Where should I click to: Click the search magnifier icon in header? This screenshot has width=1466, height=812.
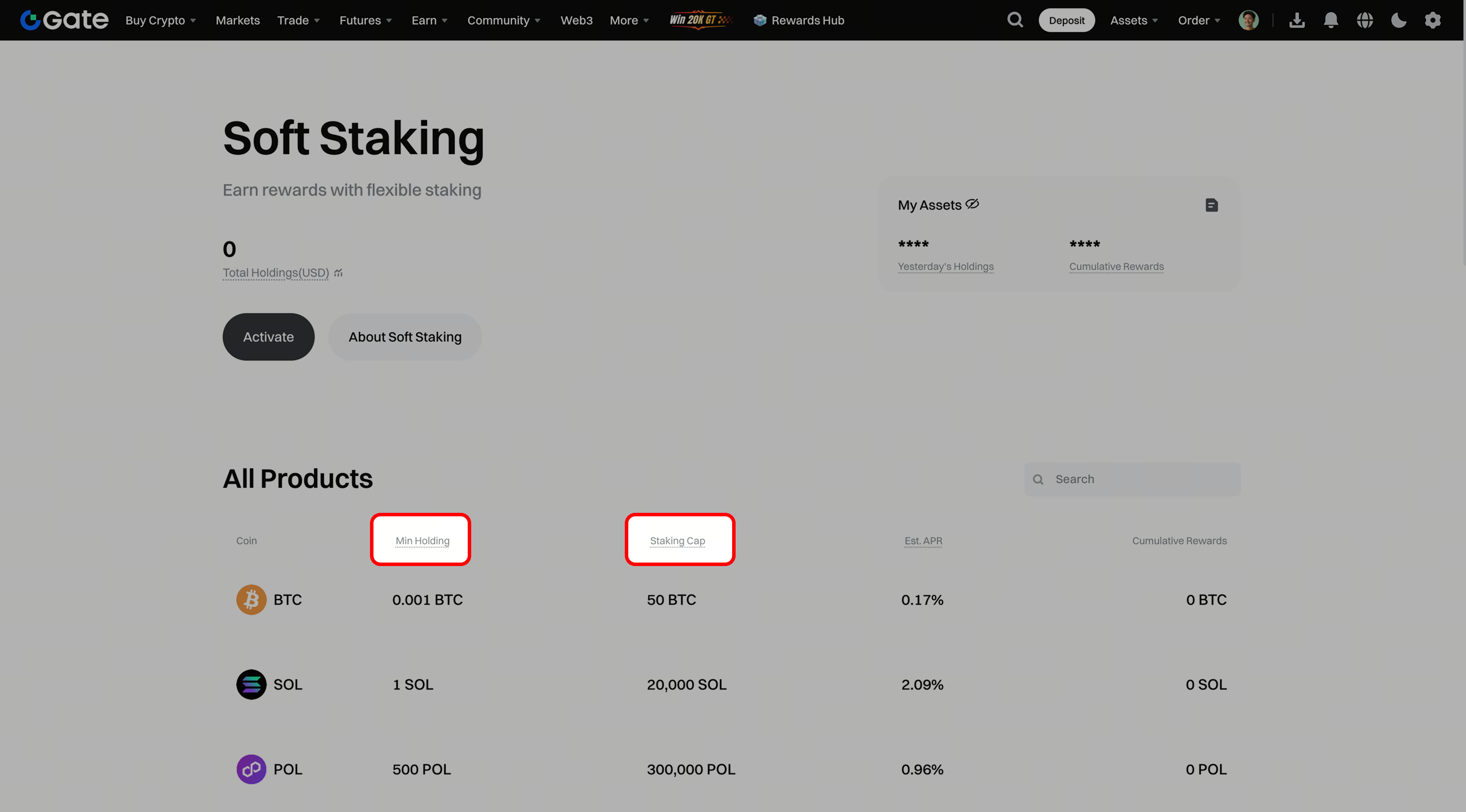pos(1015,20)
